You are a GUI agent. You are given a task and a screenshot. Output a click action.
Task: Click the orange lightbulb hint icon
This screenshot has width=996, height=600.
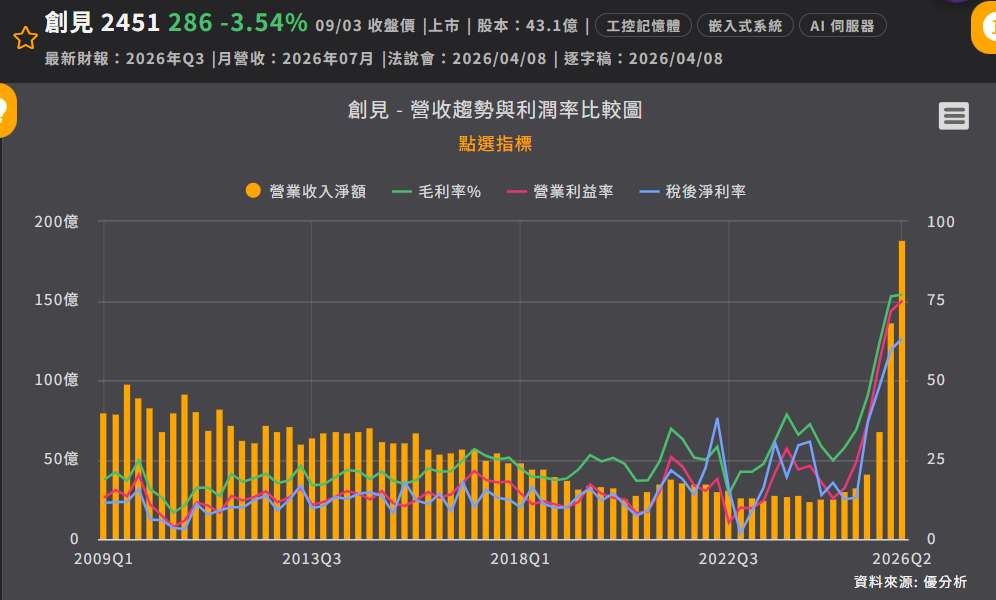tap(6, 110)
